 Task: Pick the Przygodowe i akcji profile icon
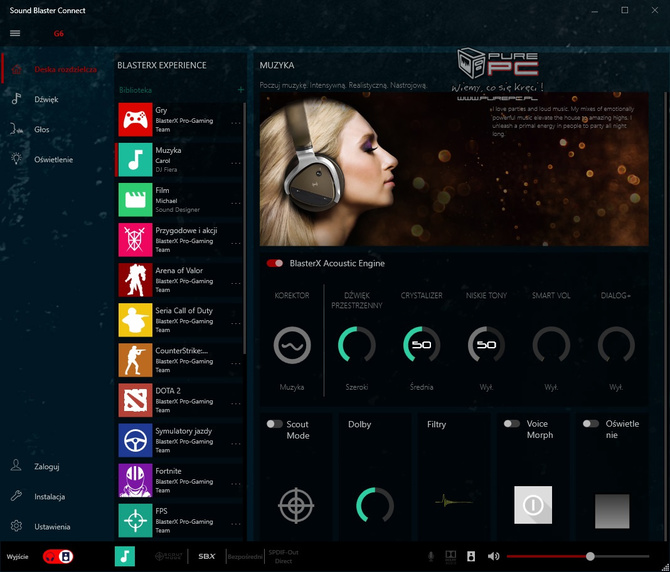135,240
